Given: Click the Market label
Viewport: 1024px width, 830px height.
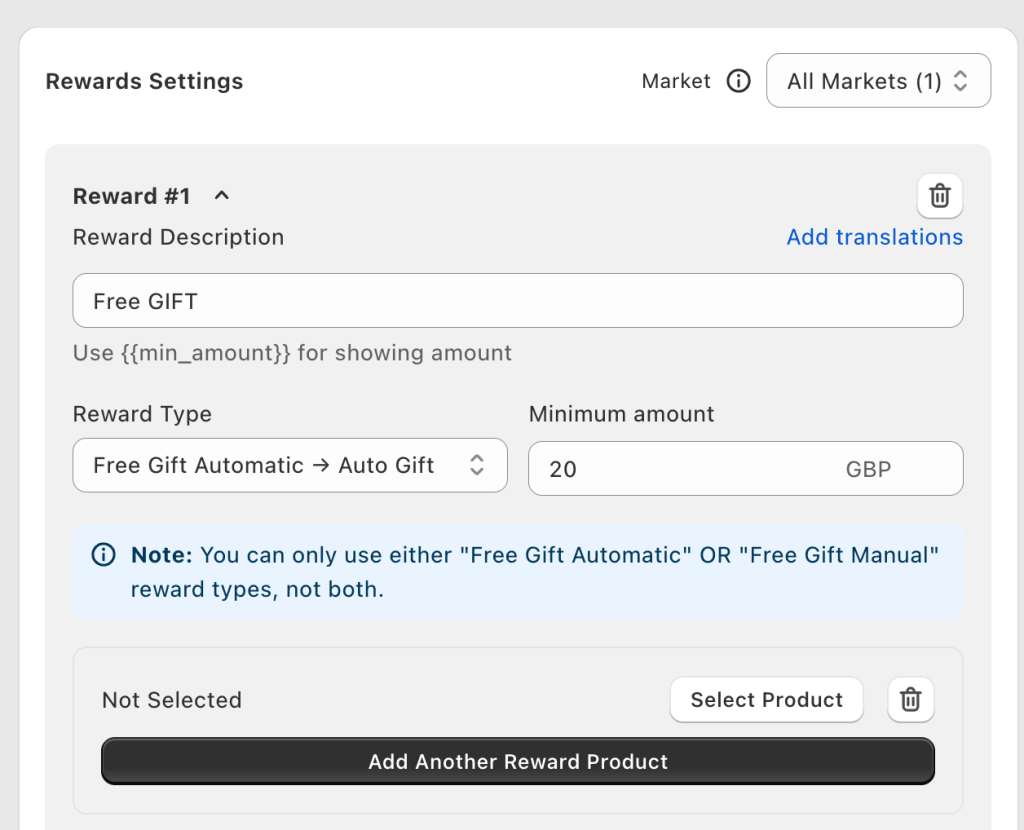Looking at the screenshot, I should click(676, 81).
